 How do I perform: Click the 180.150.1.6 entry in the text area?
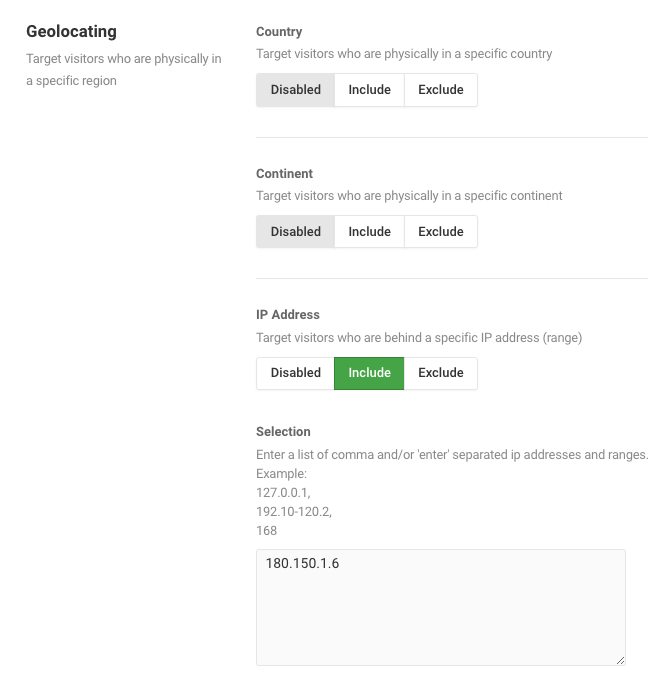(x=302, y=563)
